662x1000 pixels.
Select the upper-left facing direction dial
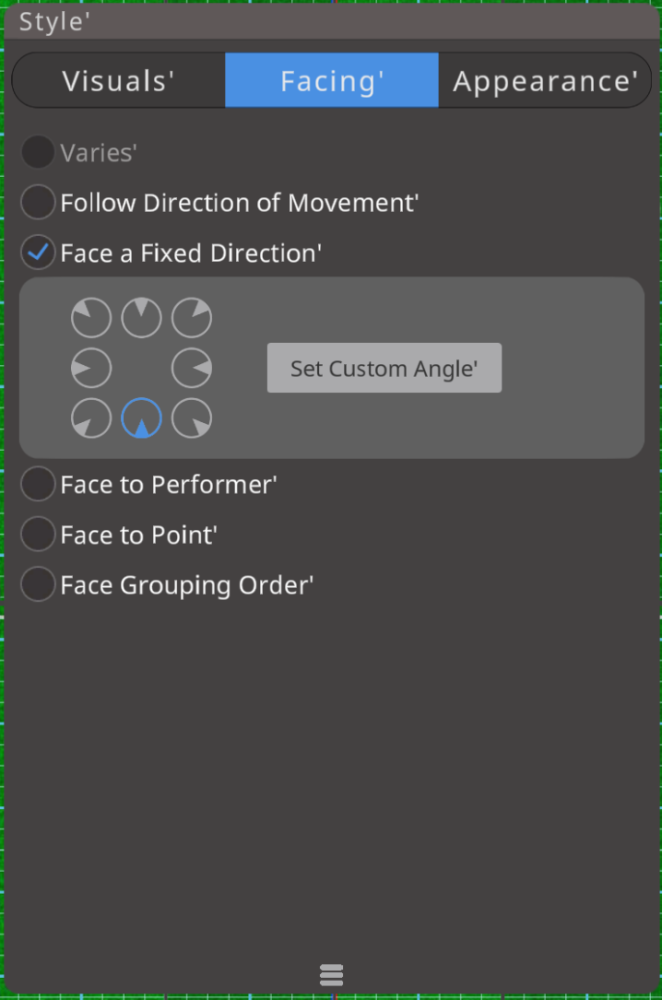[x=91, y=317]
